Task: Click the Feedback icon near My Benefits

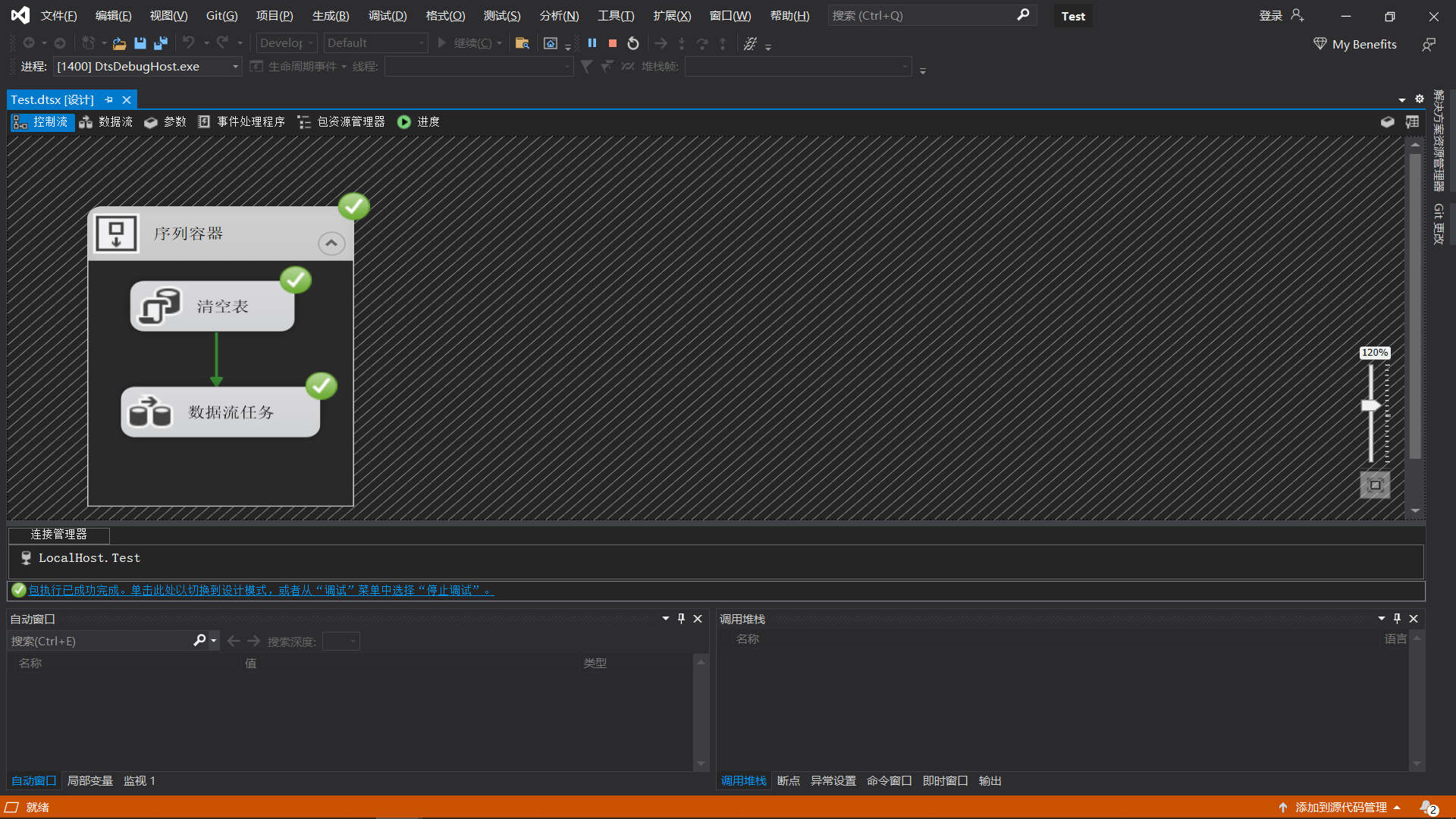Action: 1429,45
